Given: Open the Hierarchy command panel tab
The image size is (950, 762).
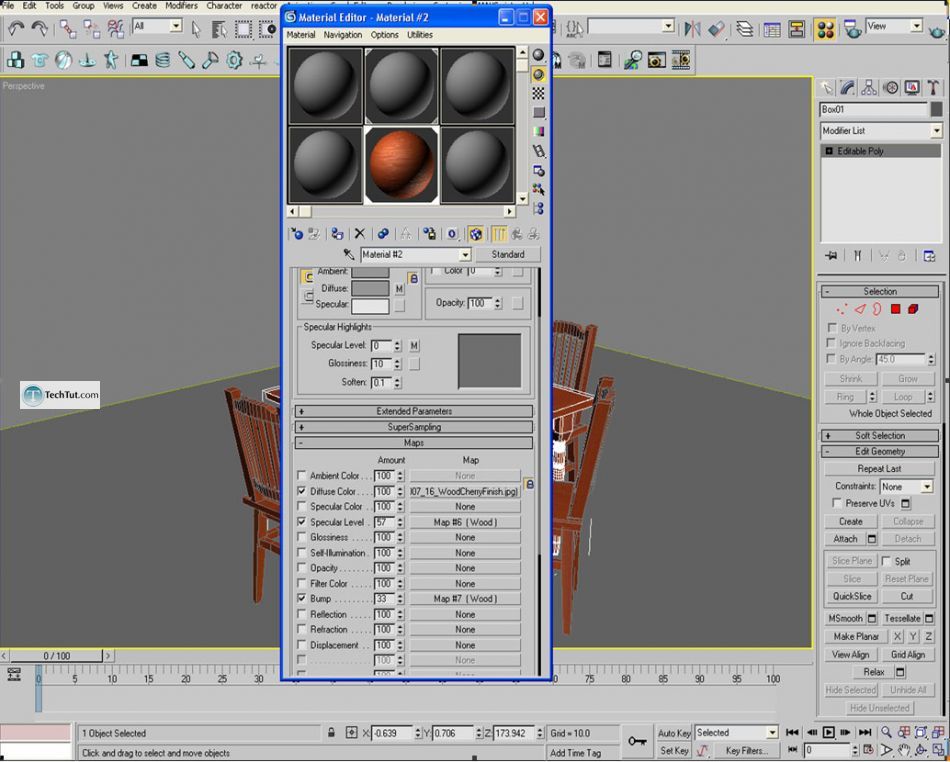Looking at the screenshot, I should (869, 88).
